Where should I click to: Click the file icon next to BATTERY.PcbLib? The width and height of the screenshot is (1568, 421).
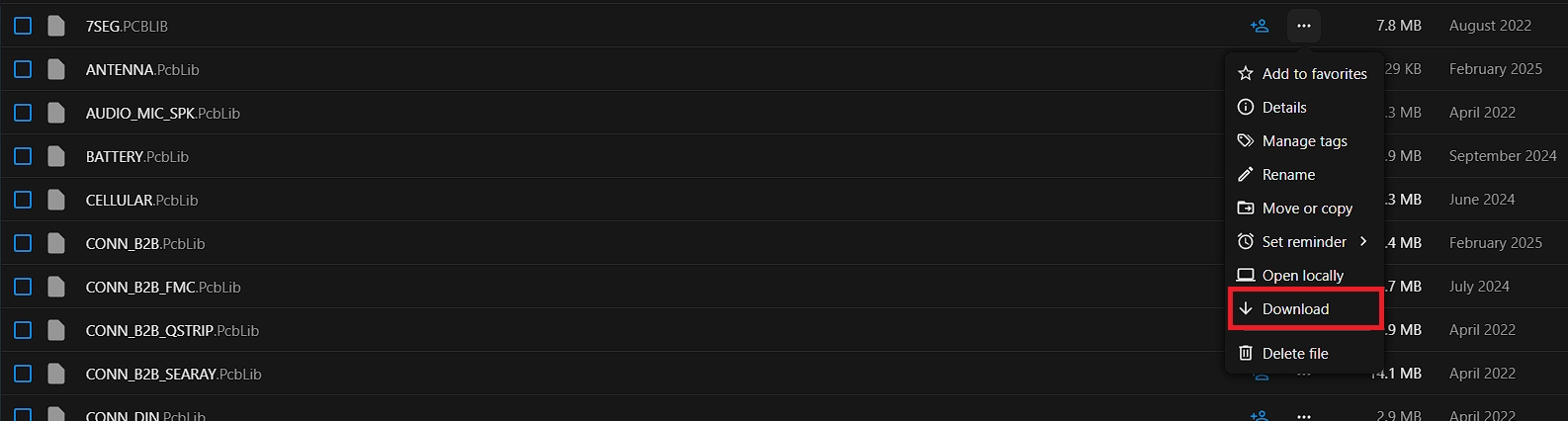coord(56,156)
